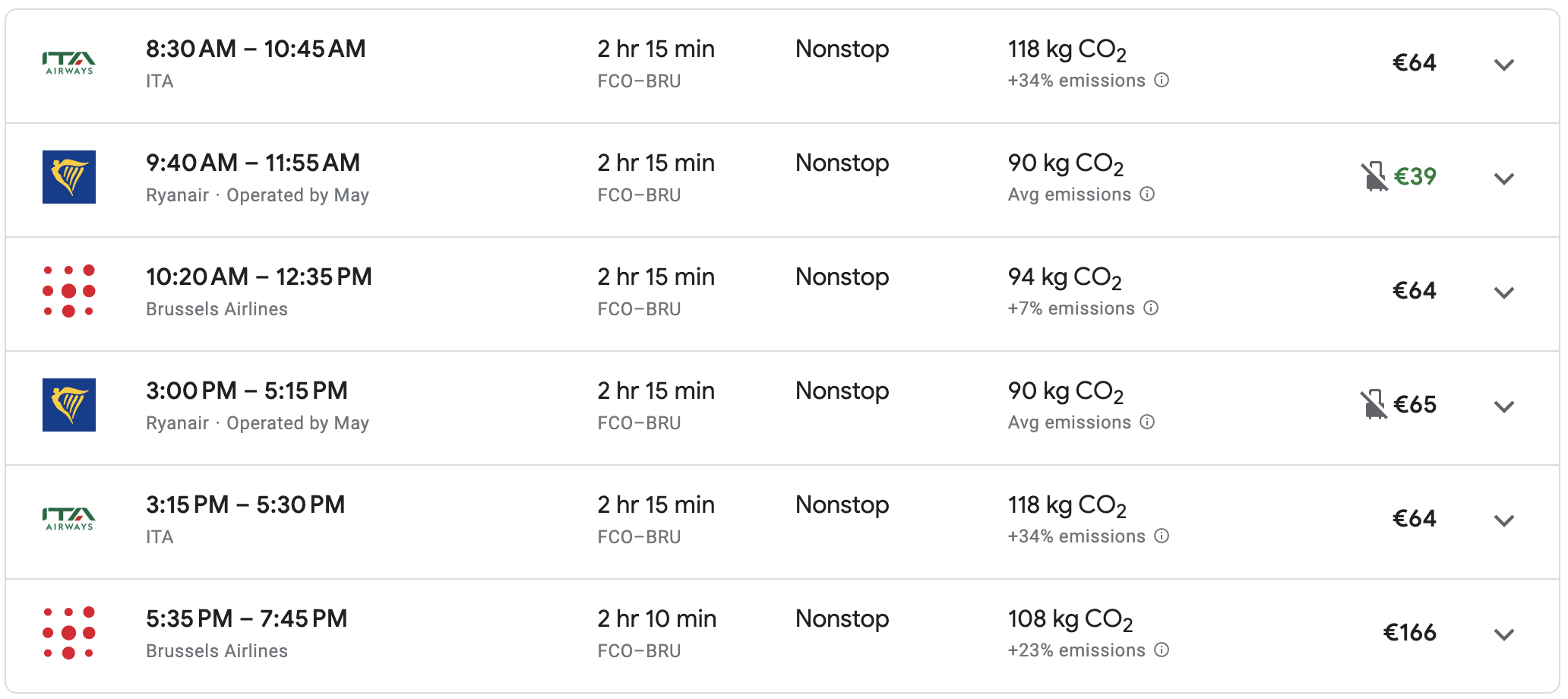Click the €39 price
This screenshot has height=699, width=1568.
click(1415, 176)
